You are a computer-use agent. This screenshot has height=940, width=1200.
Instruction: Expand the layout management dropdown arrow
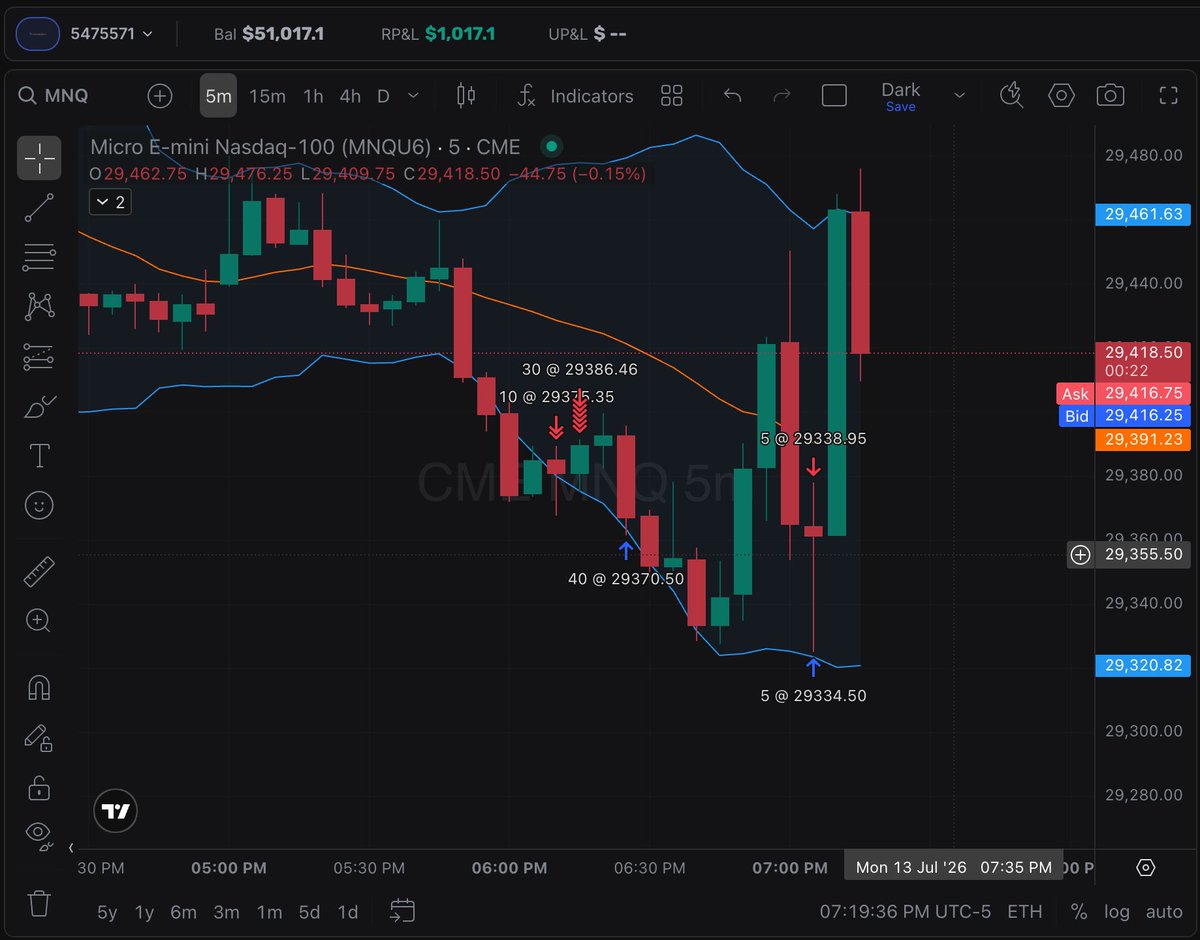click(960, 96)
